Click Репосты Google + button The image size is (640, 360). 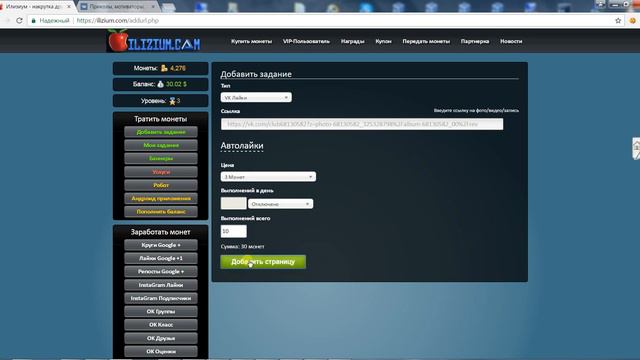[161, 271]
